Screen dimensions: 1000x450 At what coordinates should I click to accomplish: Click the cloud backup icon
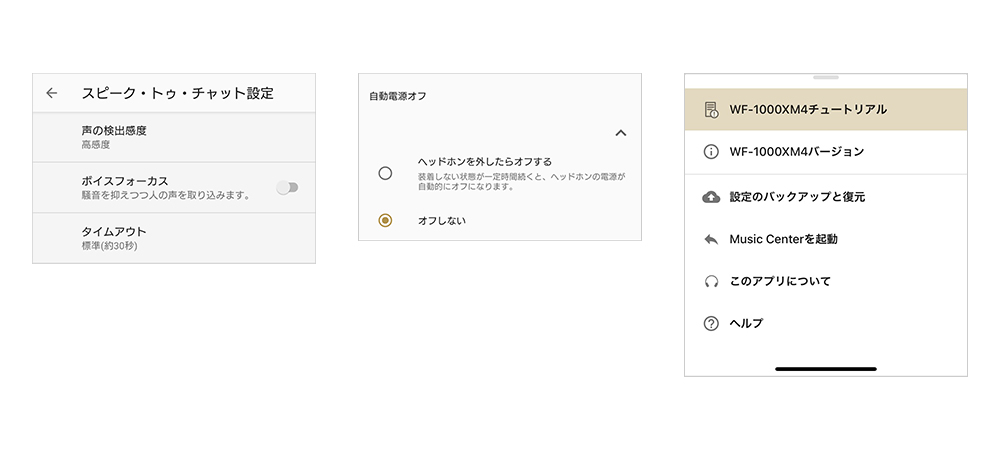pyautogui.click(x=711, y=197)
